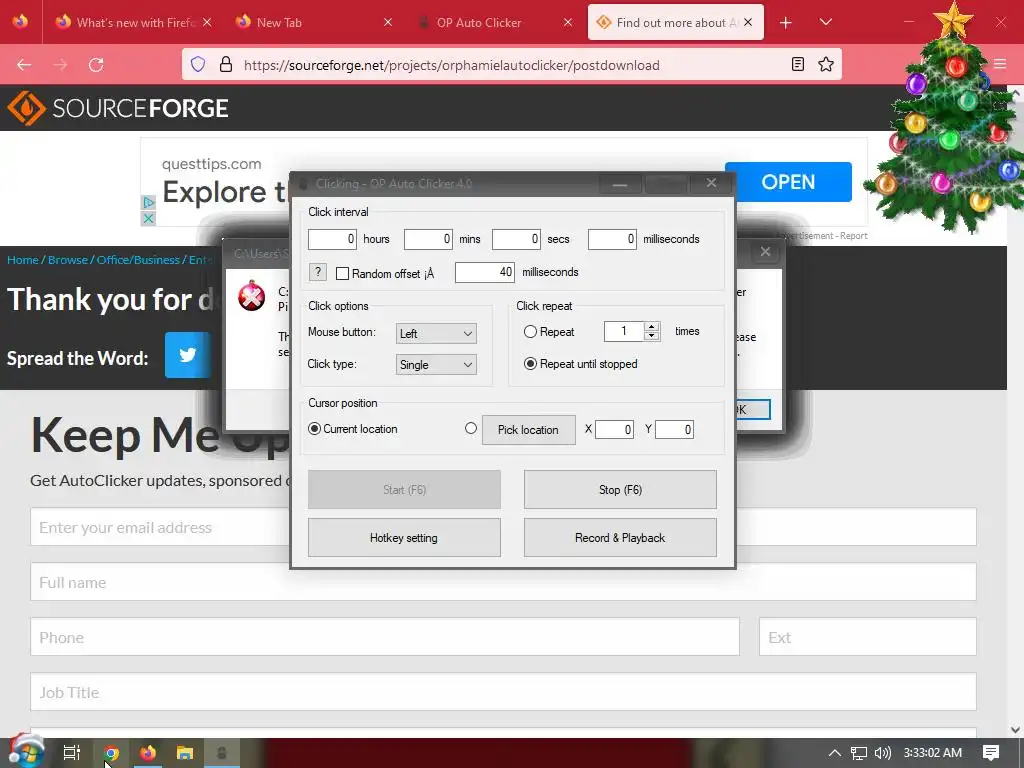
Task: Click the mins interval field
Action: click(428, 239)
